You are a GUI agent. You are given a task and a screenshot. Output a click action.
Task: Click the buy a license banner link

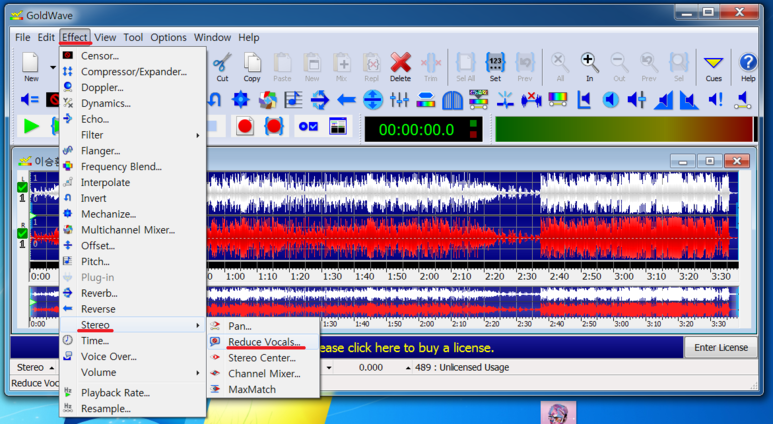tap(407, 348)
